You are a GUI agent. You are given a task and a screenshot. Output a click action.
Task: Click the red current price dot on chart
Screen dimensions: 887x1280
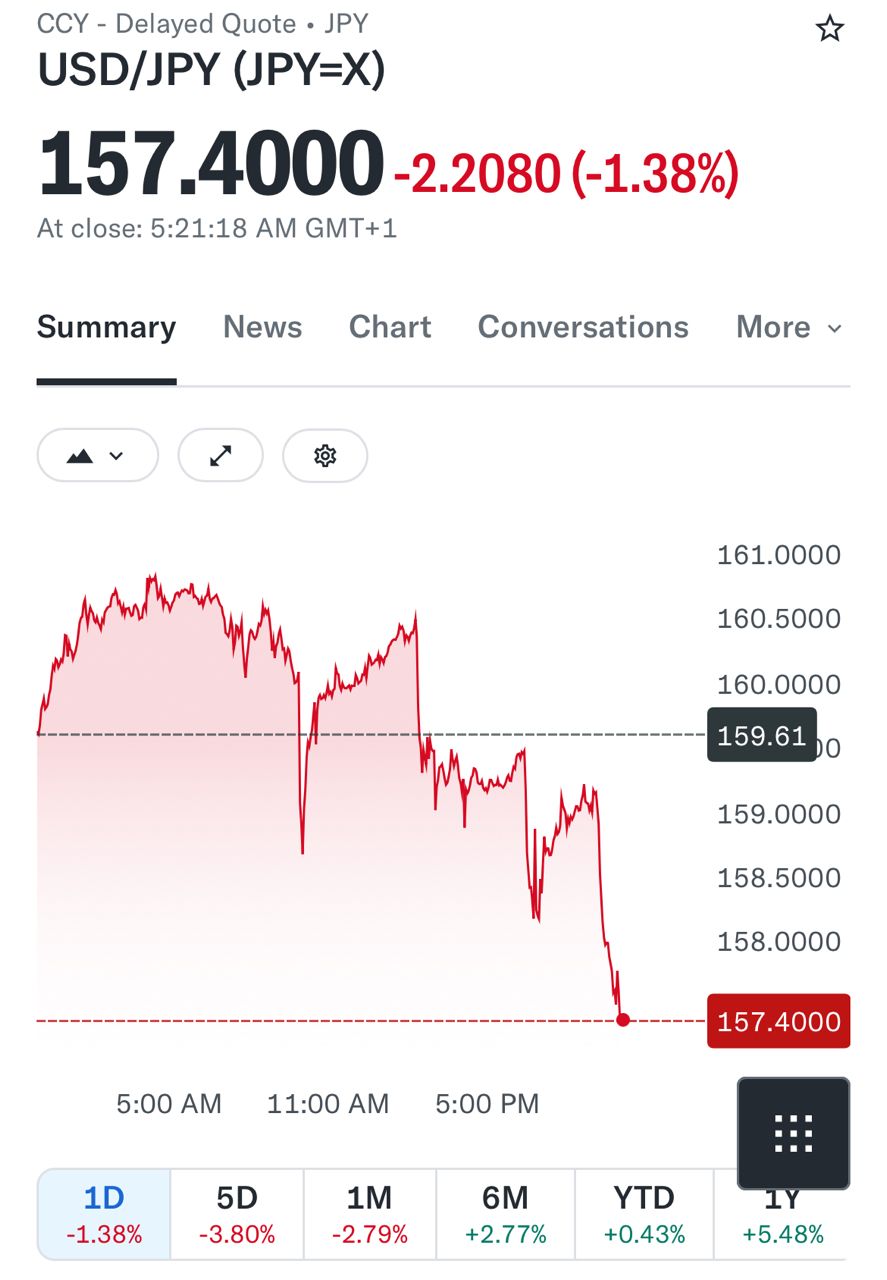[x=623, y=1020]
